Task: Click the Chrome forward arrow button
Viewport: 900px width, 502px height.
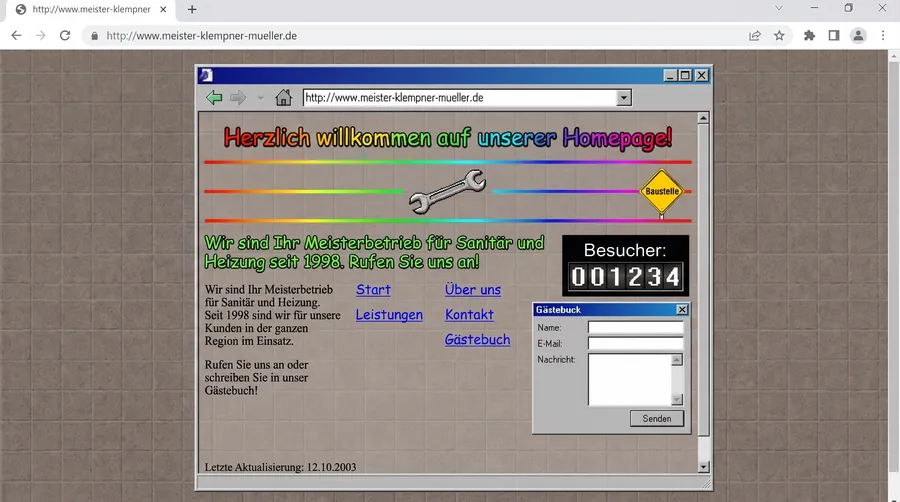Action: coord(40,36)
